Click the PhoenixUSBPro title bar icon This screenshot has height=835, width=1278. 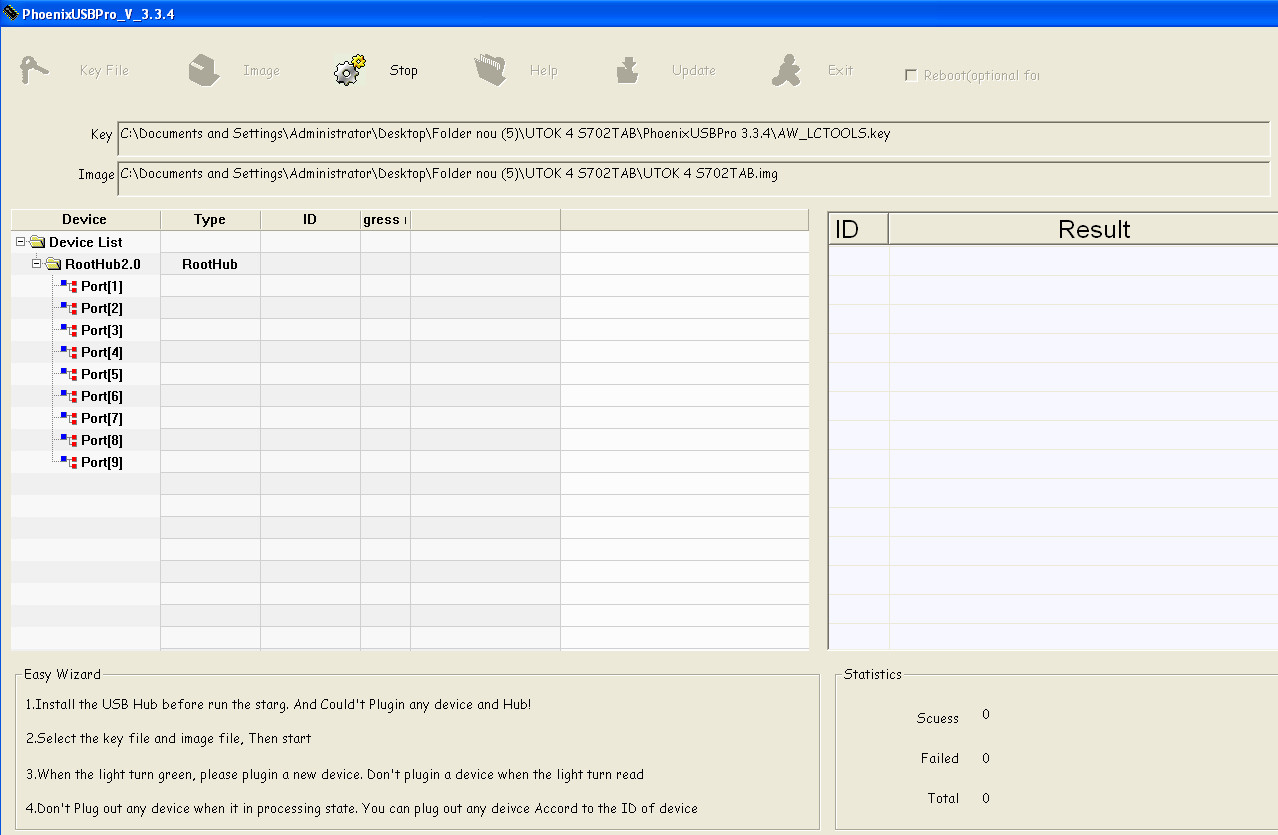tap(11, 13)
